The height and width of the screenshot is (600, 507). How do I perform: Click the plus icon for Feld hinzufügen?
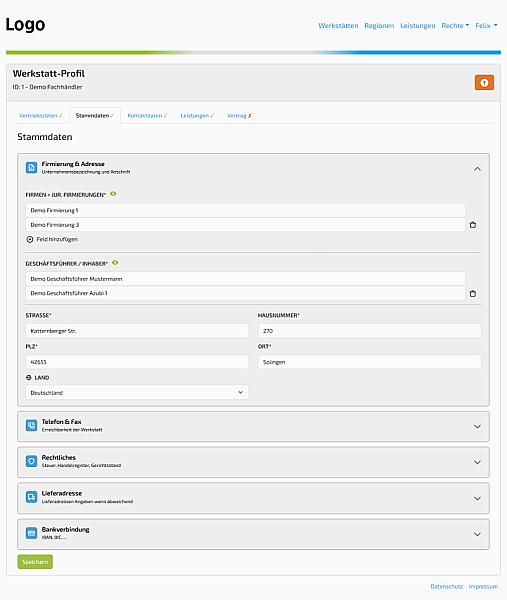pyautogui.click(x=30, y=239)
